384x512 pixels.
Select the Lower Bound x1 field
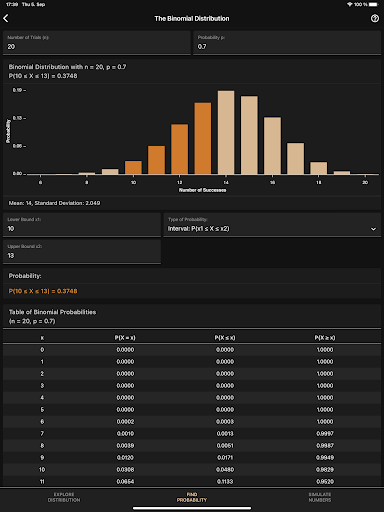click(x=82, y=225)
